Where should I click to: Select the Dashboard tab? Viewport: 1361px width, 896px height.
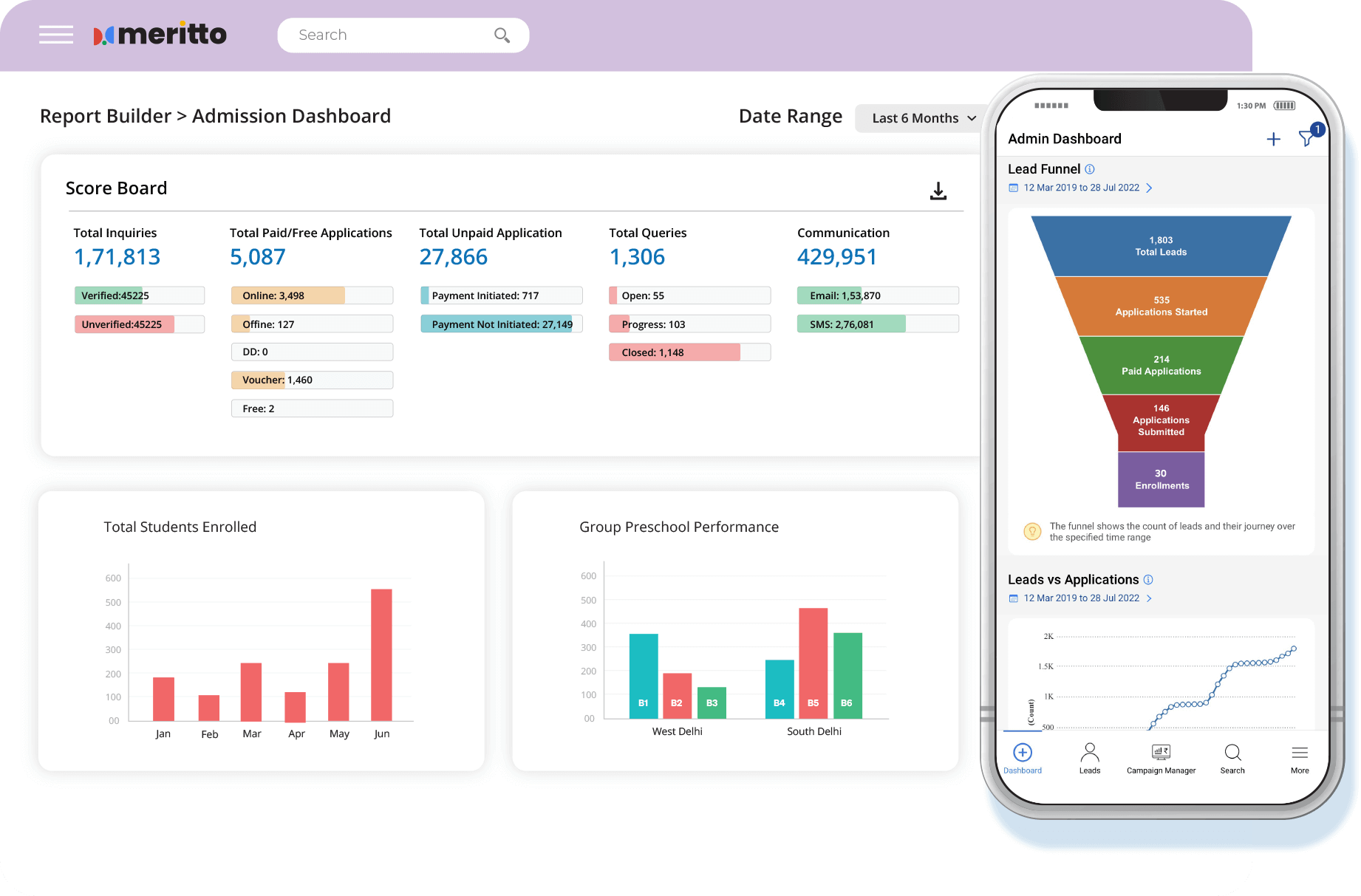point(1023,759)
